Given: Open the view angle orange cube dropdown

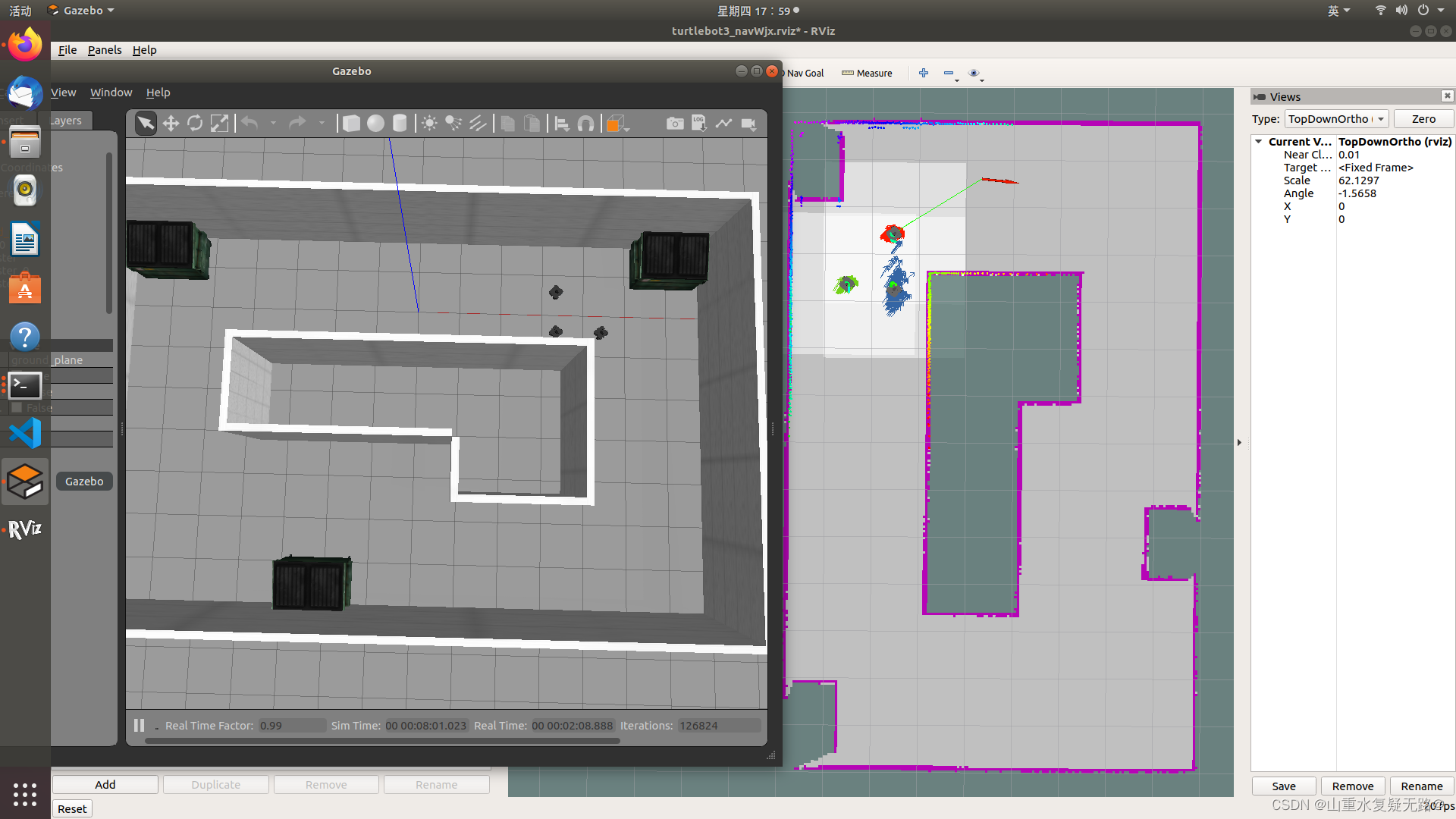Looking at the screenshot, I should tap(628, 129).
